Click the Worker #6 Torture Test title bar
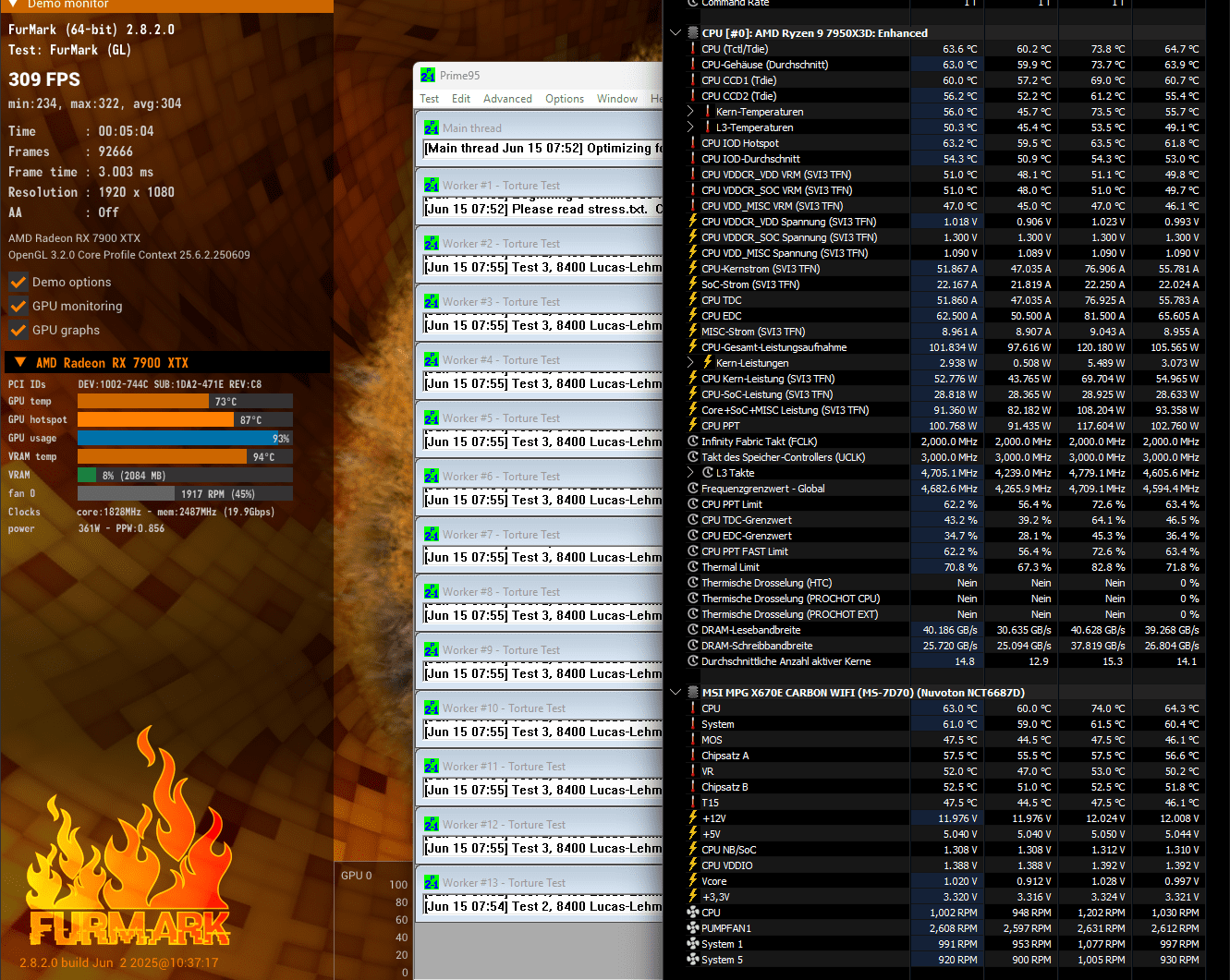1230x980 pixels. 540,477
